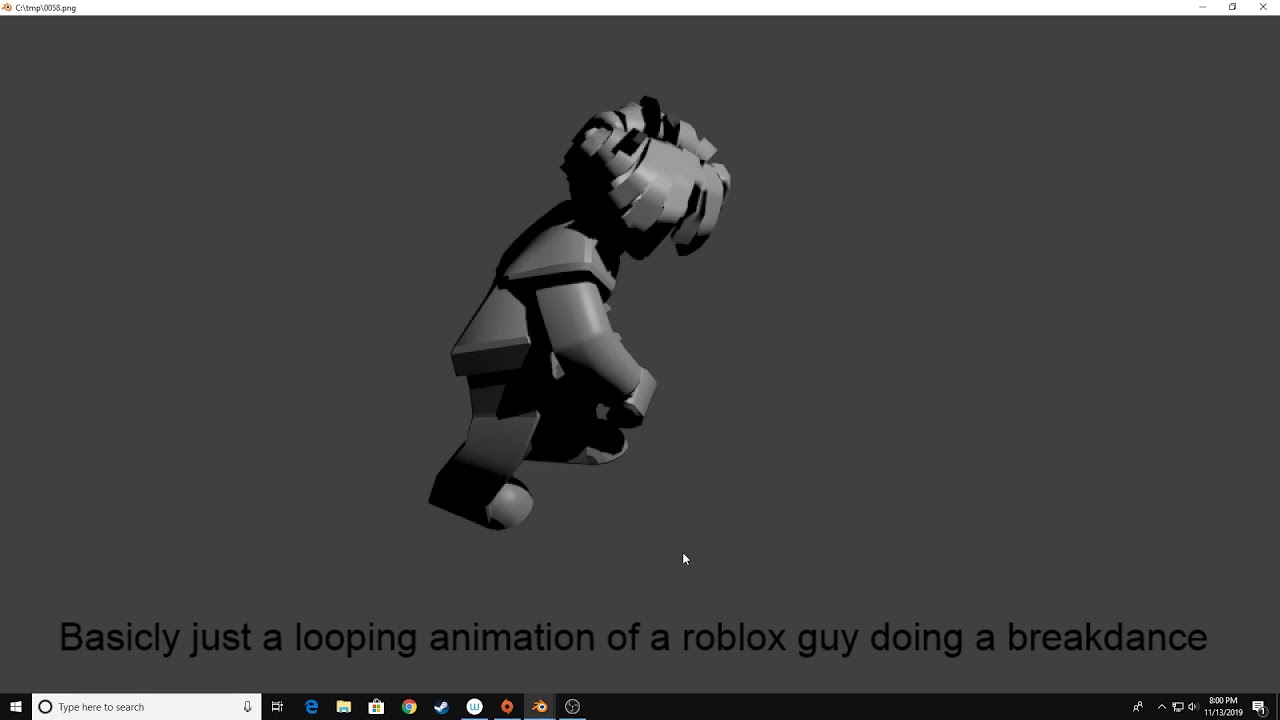This screenshot has height=720, width=1280.
Task: Open Steam from the taskbar
Action: (441, 707)
